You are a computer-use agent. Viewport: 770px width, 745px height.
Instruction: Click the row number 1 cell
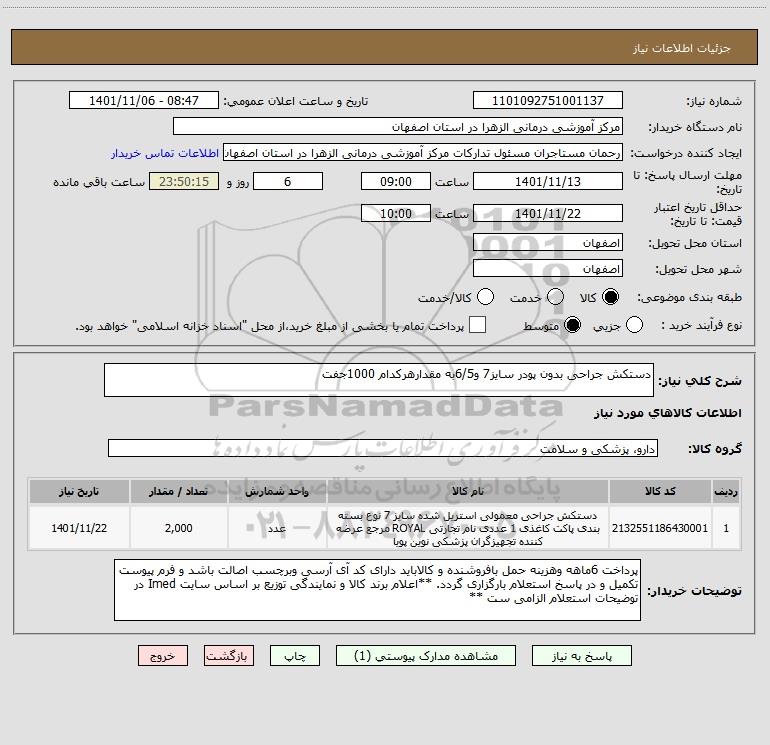click(x=726, y=528)
